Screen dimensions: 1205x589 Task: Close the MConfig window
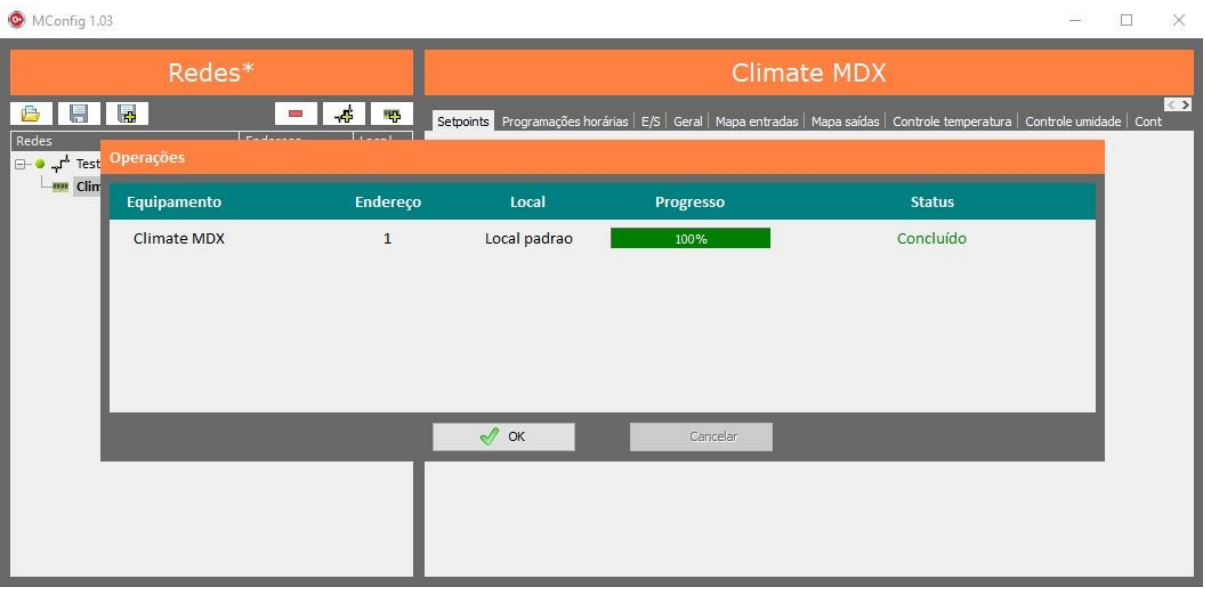click(1178, 20)
